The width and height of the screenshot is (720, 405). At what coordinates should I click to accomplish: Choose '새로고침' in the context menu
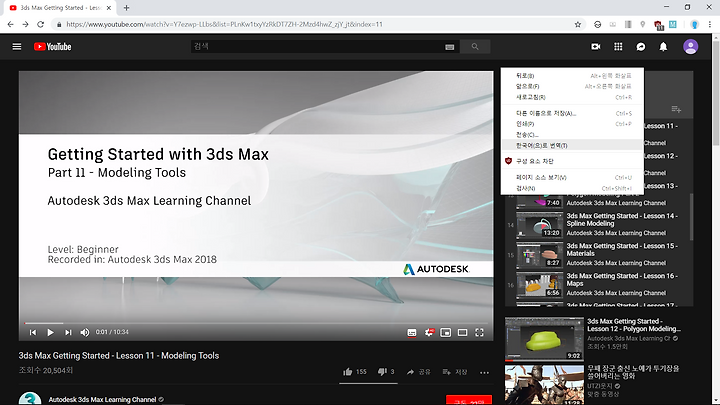pos(572,97)
